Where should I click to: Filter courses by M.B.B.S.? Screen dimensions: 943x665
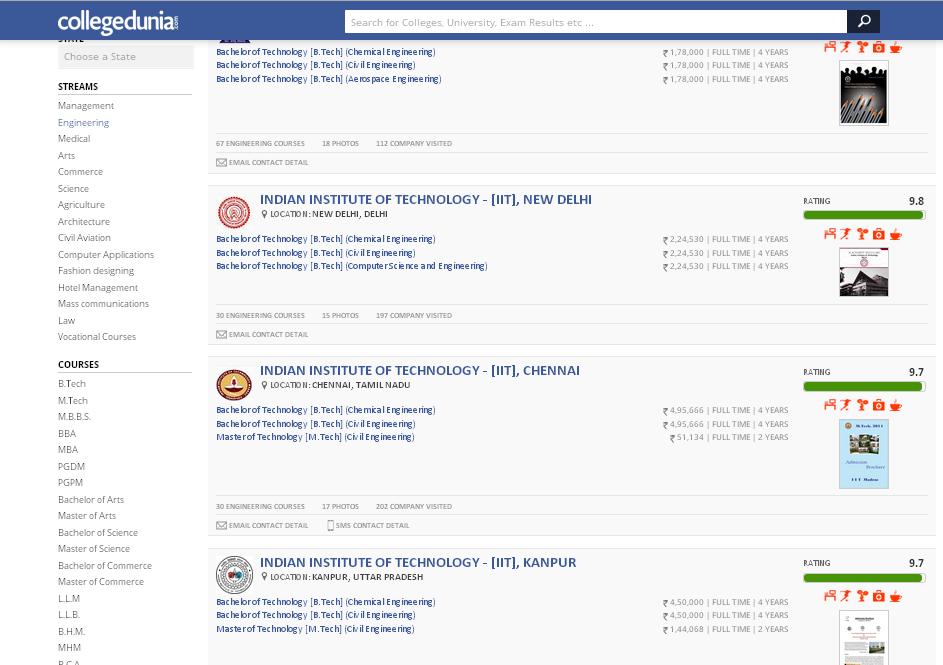coord(75,417)
